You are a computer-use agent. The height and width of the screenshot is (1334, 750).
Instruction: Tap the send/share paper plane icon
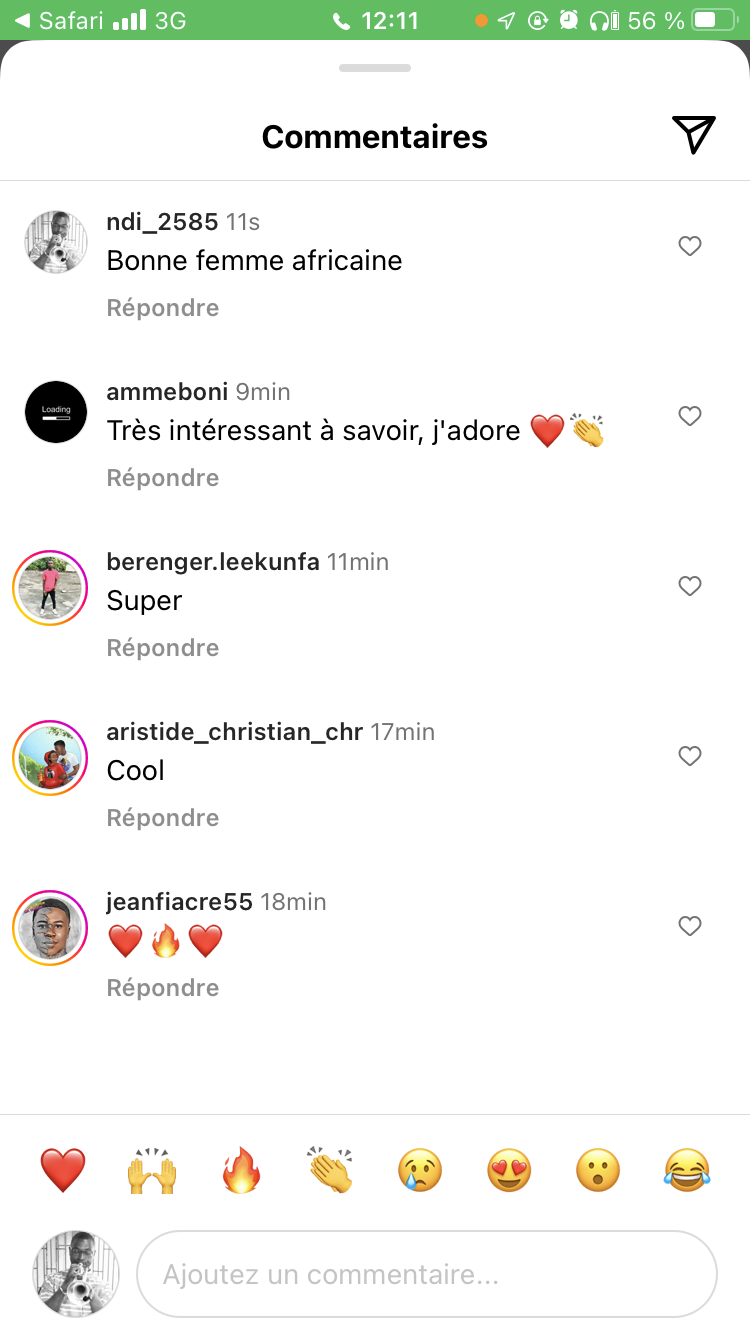tap(693, 135)
